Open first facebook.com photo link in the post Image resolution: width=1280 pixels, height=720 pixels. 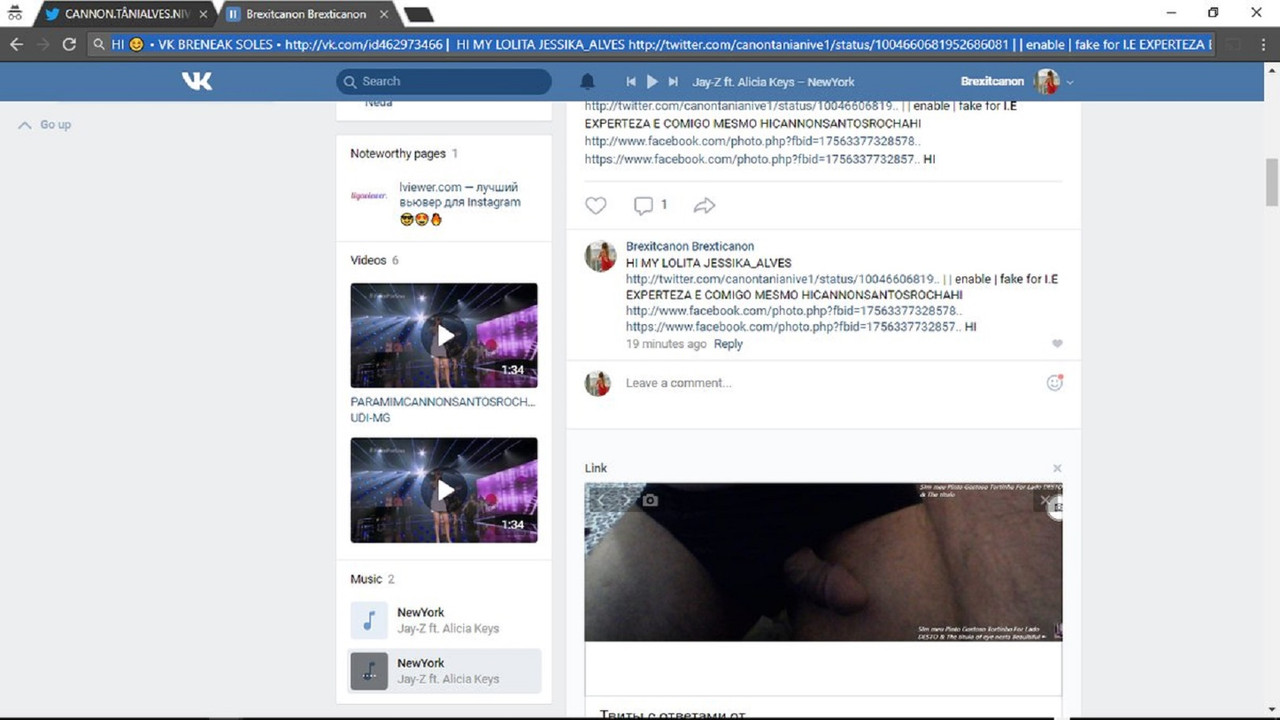click(x=752, y=142)
